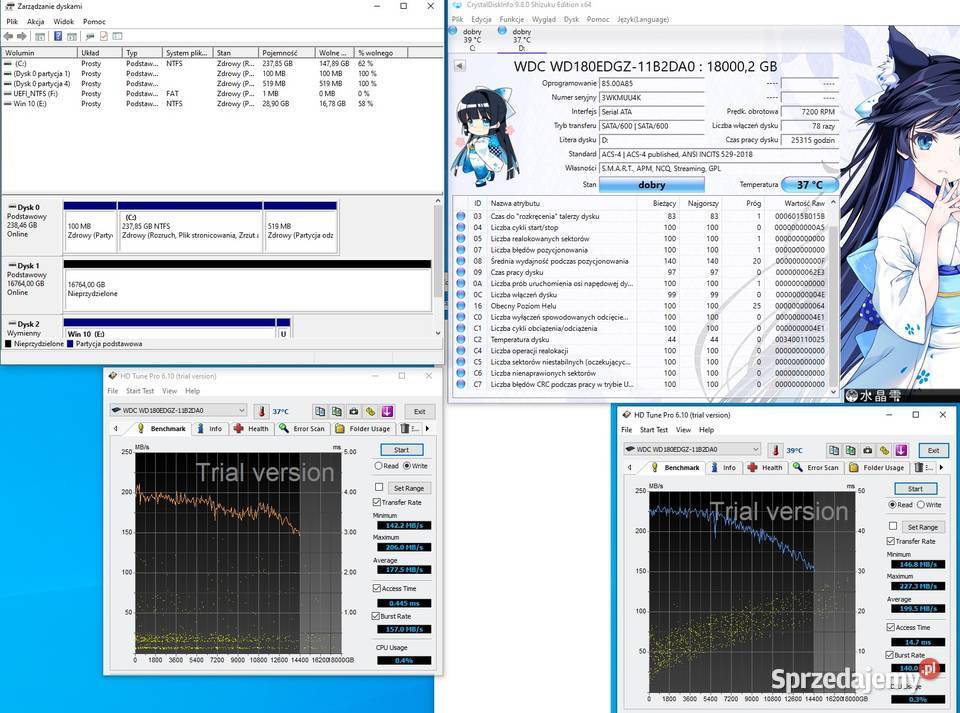Open Widok menu in Zarządzanie dyskami

(x=64, y=21)
